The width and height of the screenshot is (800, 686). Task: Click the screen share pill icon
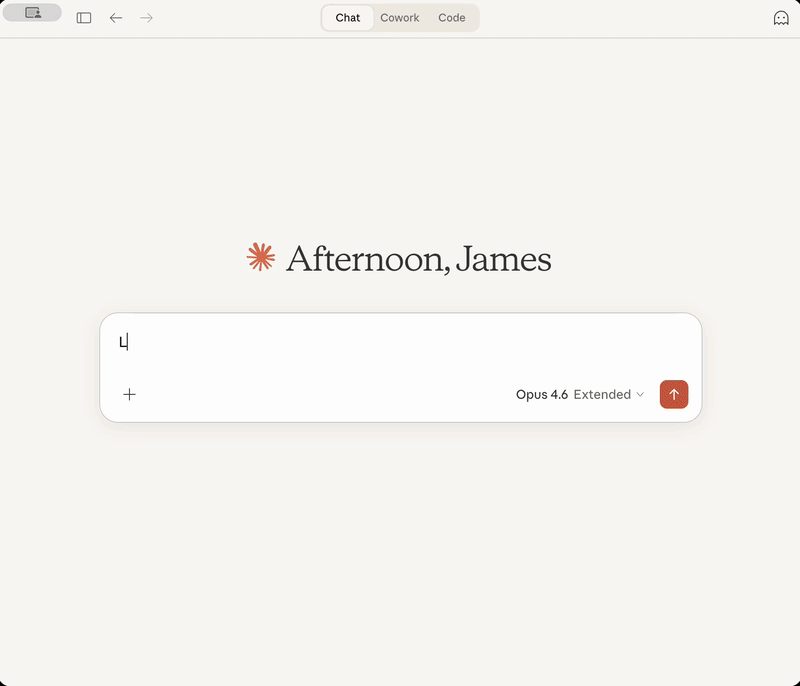click(33, 13)
